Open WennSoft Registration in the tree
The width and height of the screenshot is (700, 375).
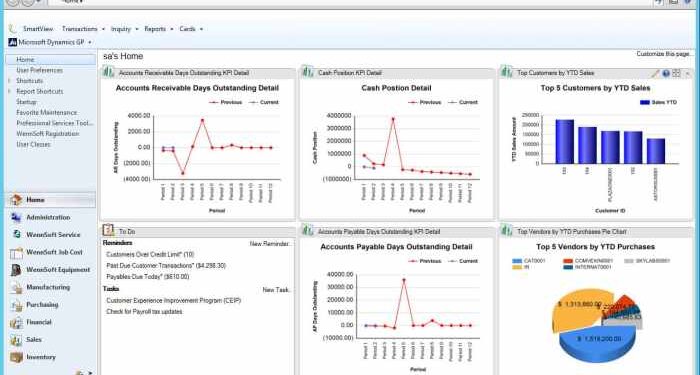click(x=47, y=134)
